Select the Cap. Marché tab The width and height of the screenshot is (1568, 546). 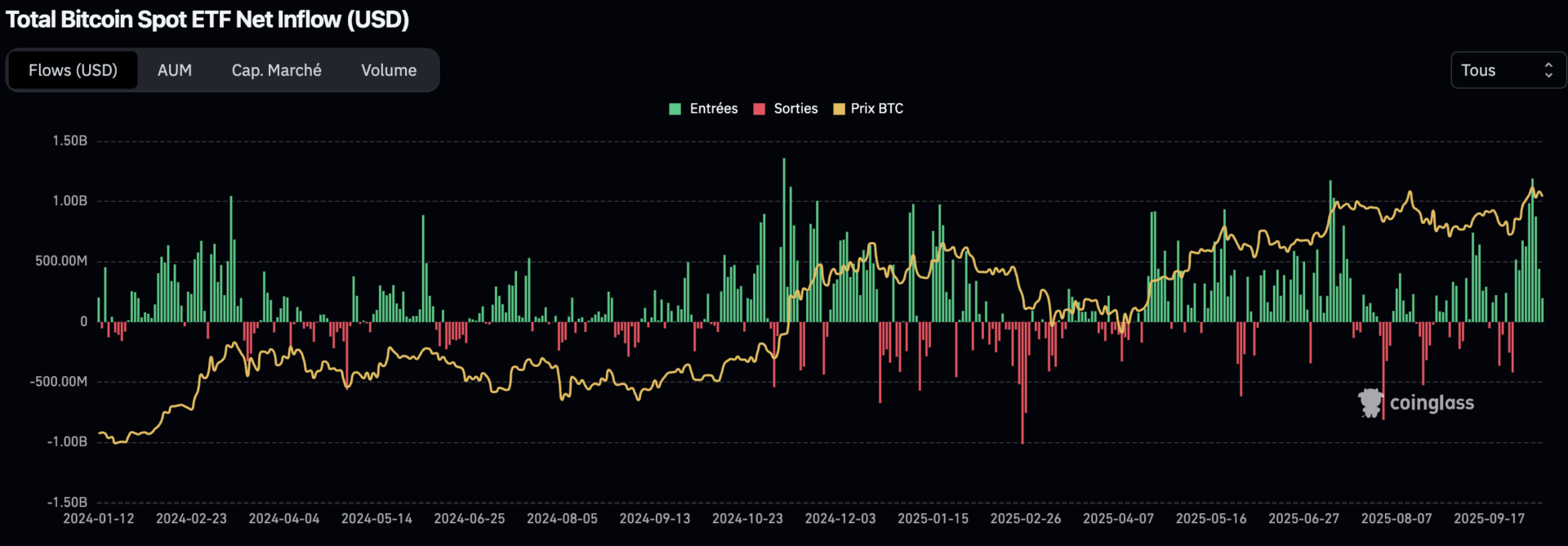click(276, 70)
